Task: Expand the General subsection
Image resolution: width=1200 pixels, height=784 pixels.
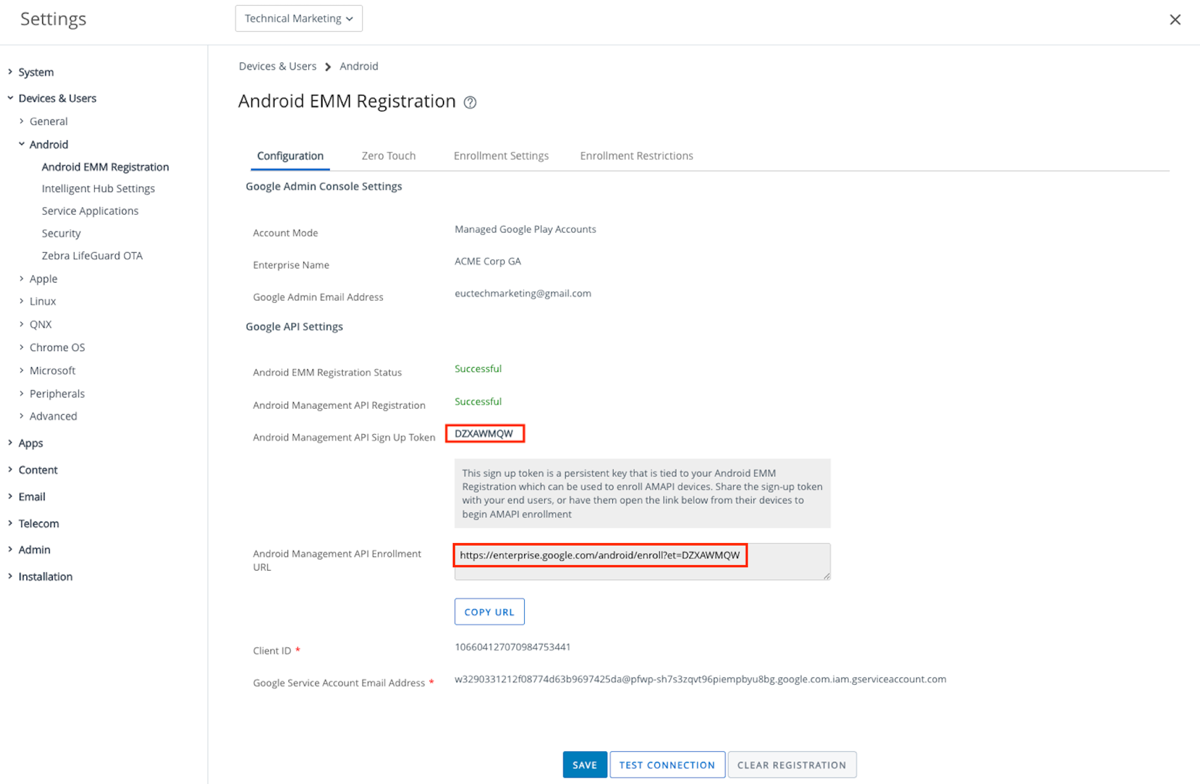Action: click(x=48, y=121)
